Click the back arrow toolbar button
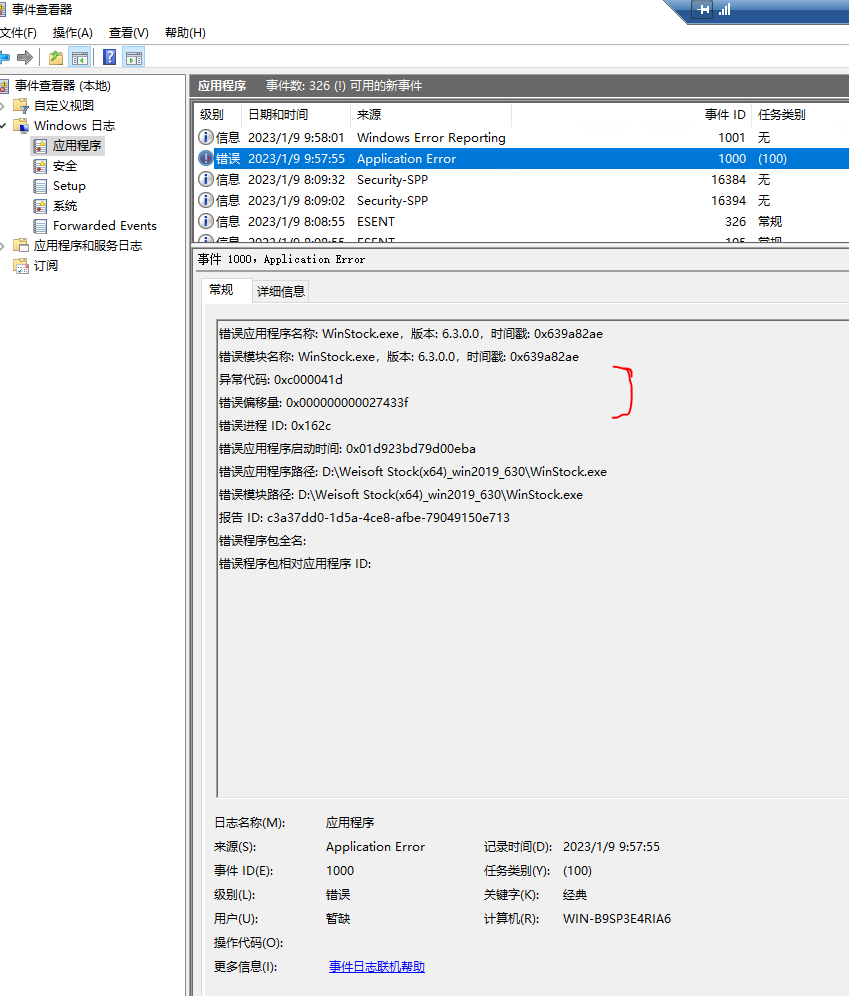 click(x=4, y=58)
